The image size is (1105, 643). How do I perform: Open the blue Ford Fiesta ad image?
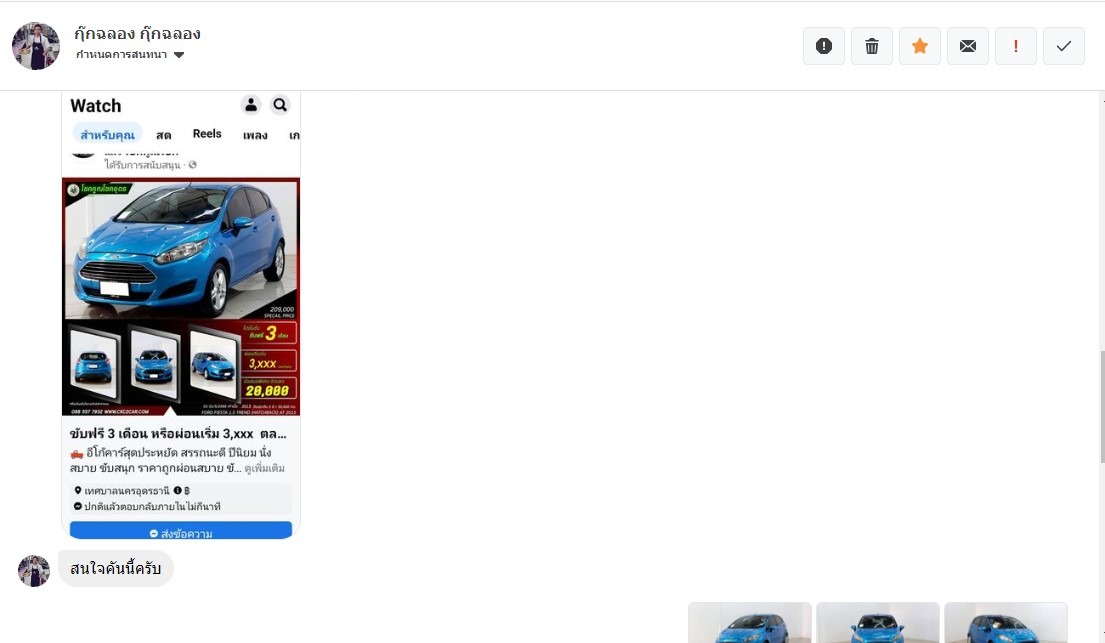[181, 297]
